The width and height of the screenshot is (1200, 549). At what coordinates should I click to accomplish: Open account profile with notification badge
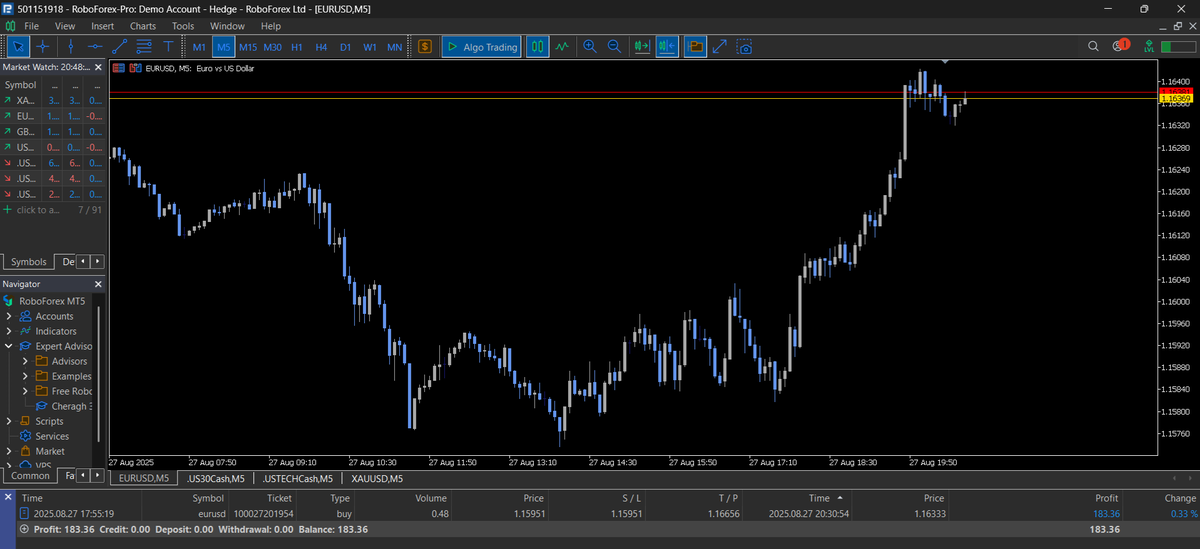point(1121,46)
